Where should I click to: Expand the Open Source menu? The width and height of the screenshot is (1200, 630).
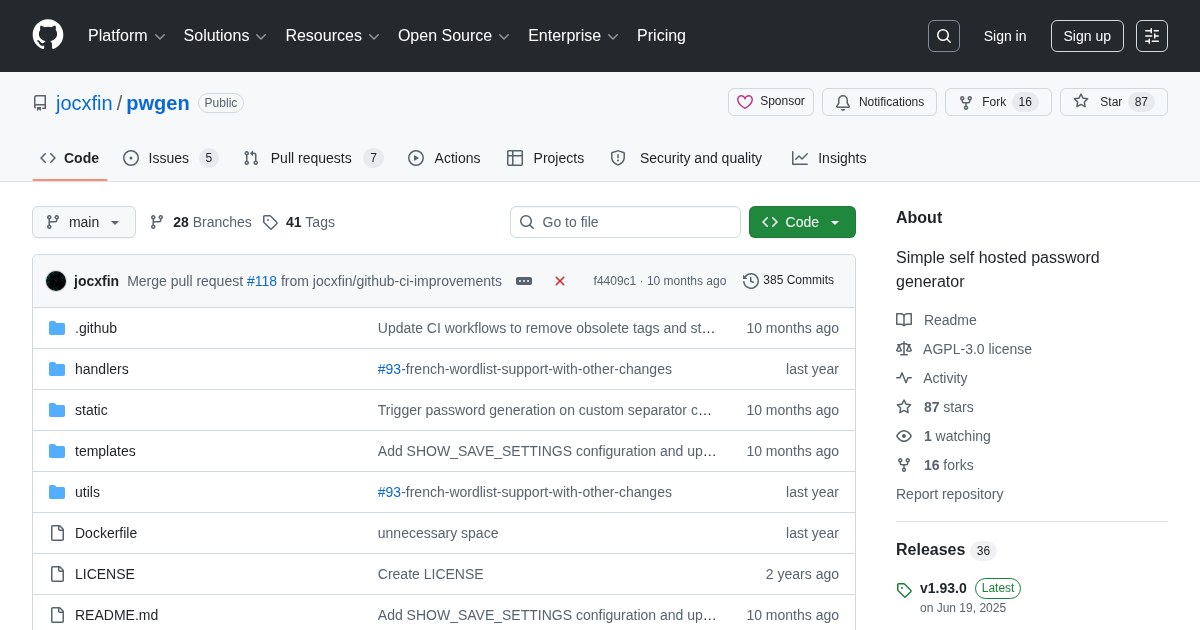[454, 36]
